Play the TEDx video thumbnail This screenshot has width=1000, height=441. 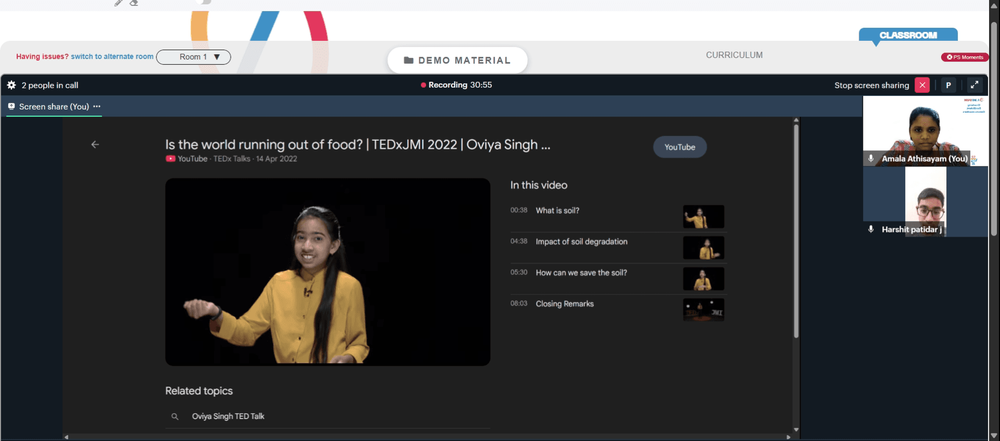point(328,272)
